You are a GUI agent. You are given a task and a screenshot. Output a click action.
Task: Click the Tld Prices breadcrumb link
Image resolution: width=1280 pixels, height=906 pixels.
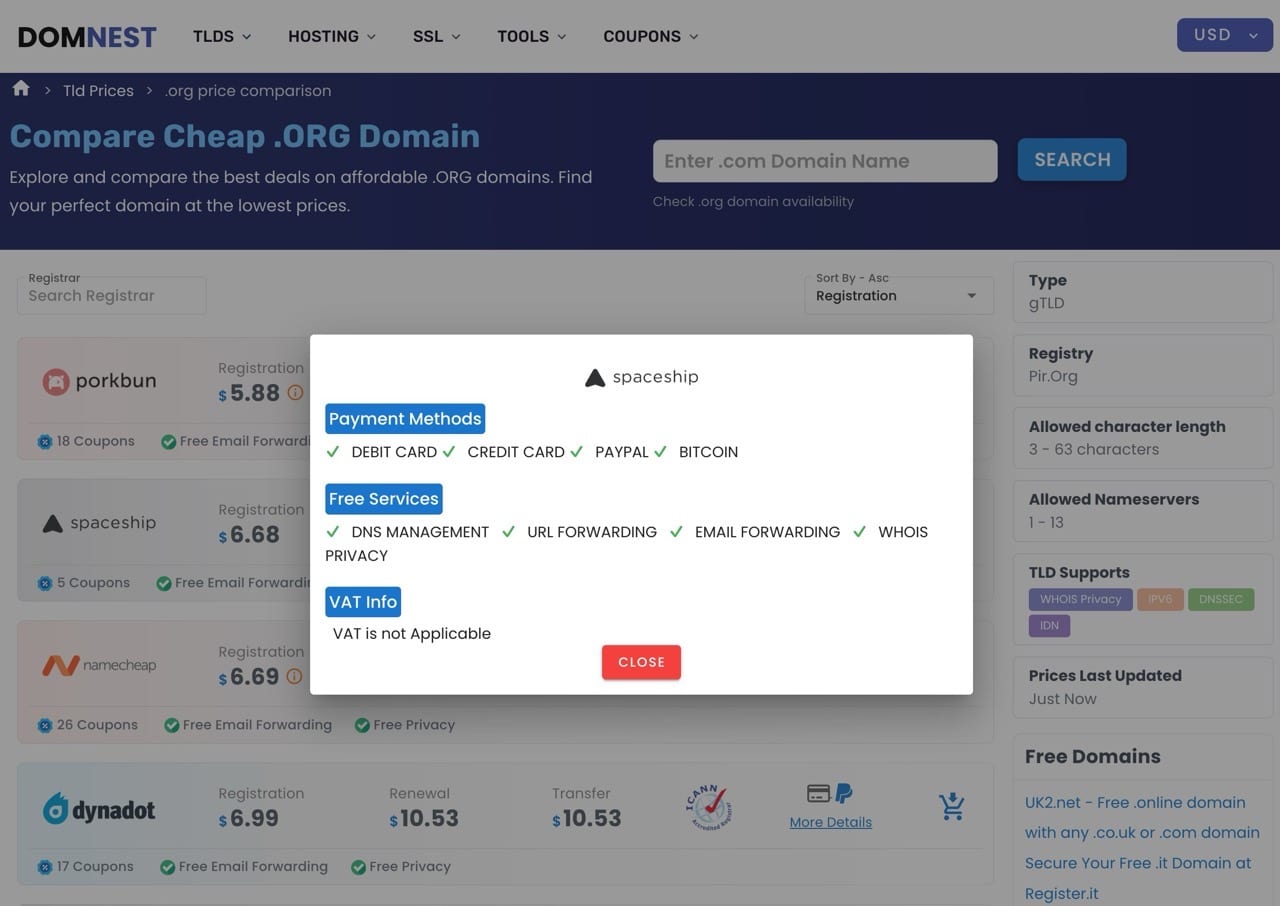click(x=98, y=91)
